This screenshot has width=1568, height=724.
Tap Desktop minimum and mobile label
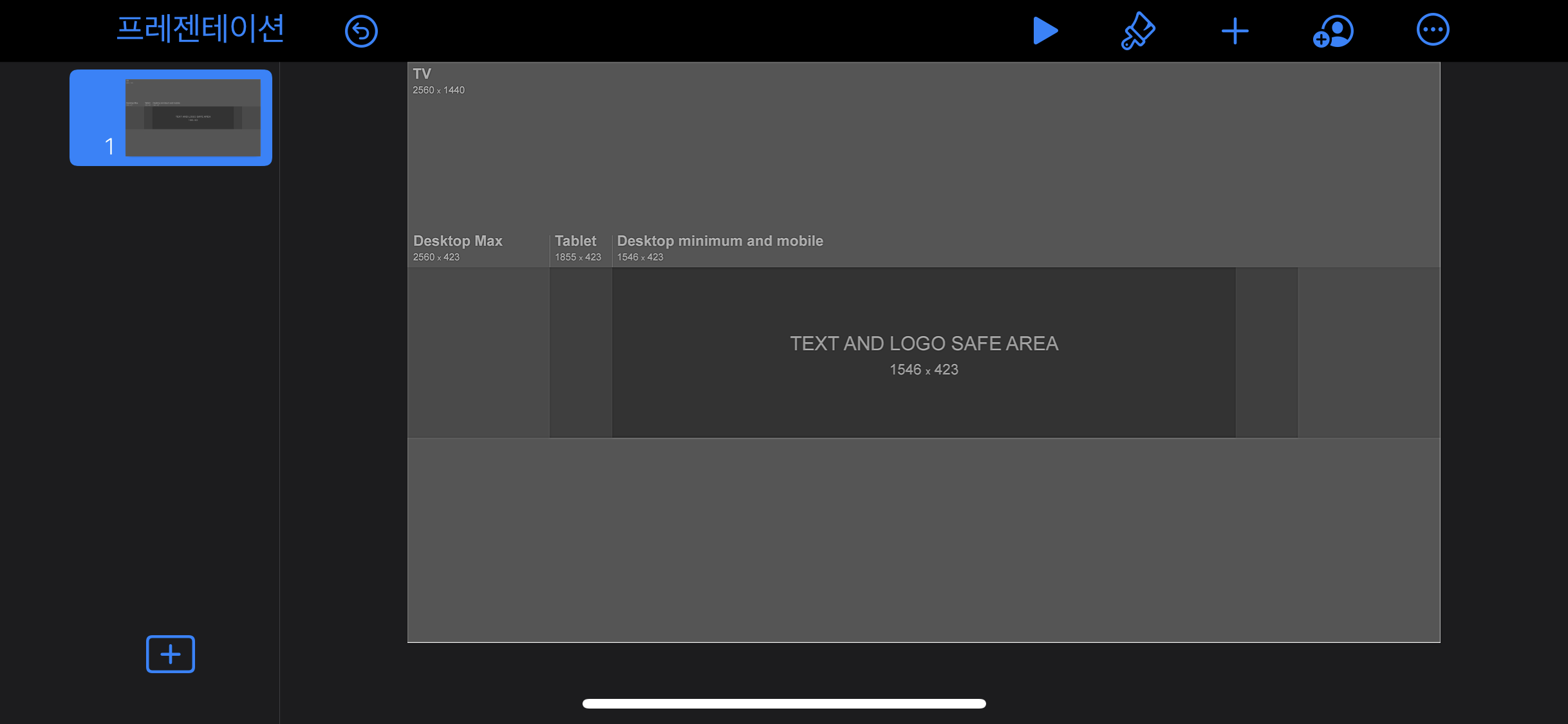pyautogui.click(x=720, y=241)
